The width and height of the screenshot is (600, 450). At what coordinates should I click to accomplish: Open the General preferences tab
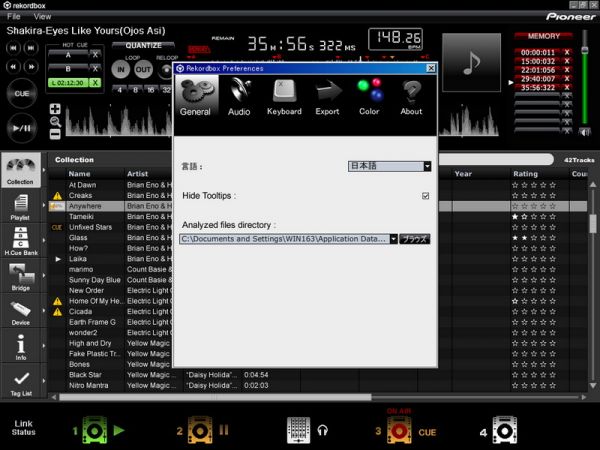[196, 96]
